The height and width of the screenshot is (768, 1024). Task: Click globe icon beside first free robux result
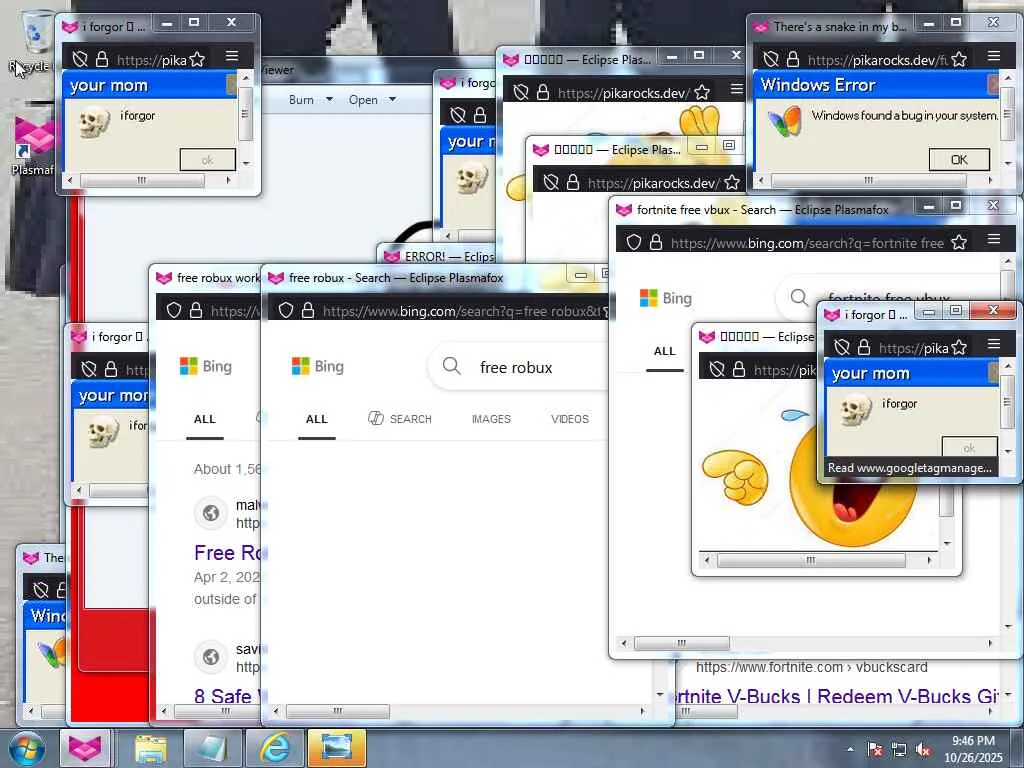click(210, 513)
